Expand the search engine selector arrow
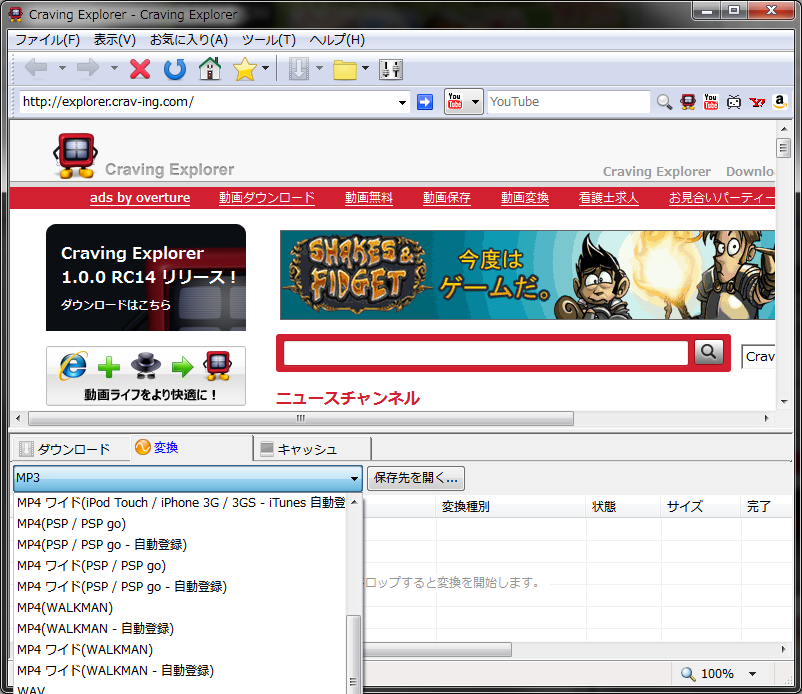This screenshot has width=802, height=694. coord(475,102)
